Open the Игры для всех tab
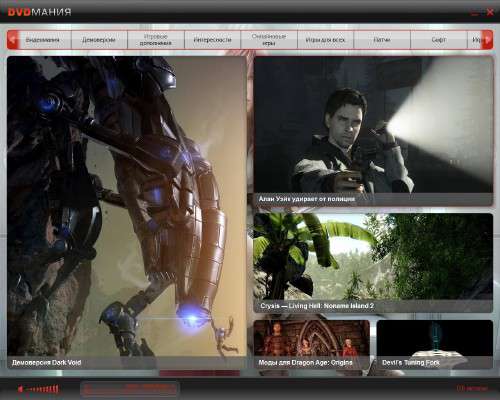500x400 pixels. pyautogui.click(x=325, y=40)
